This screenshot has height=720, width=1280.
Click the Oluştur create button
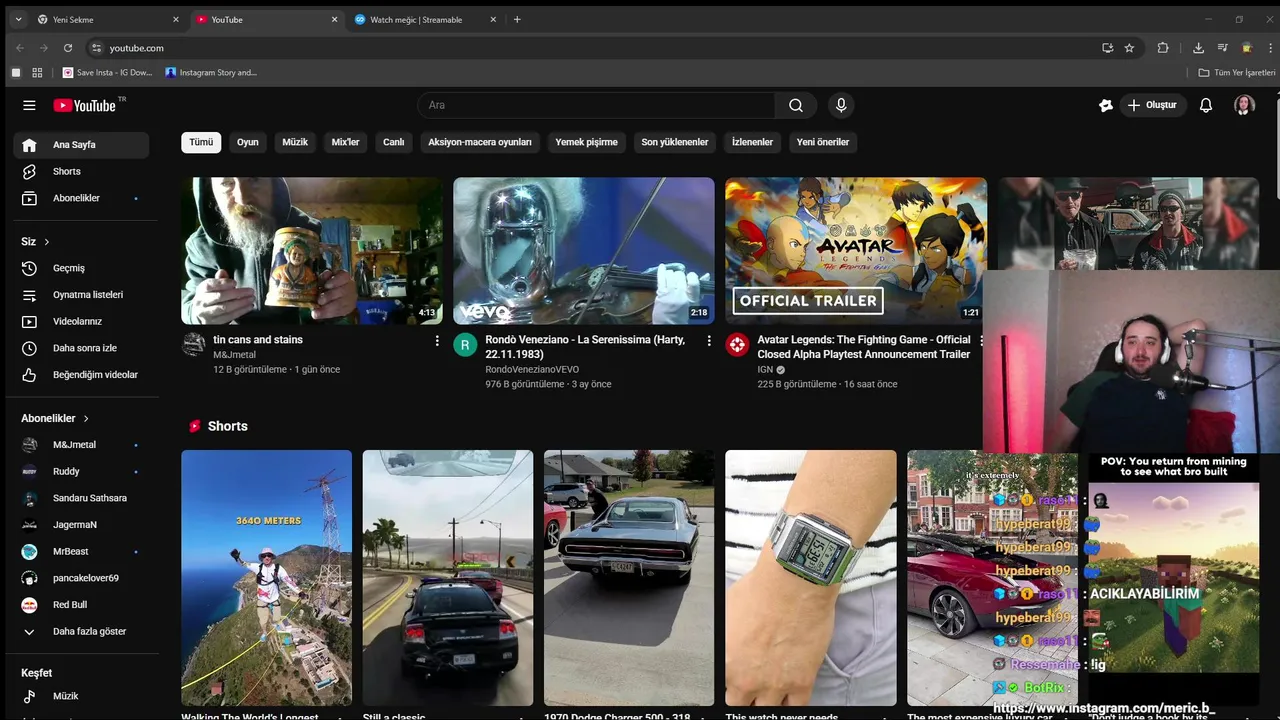[x=1152, y=105]
